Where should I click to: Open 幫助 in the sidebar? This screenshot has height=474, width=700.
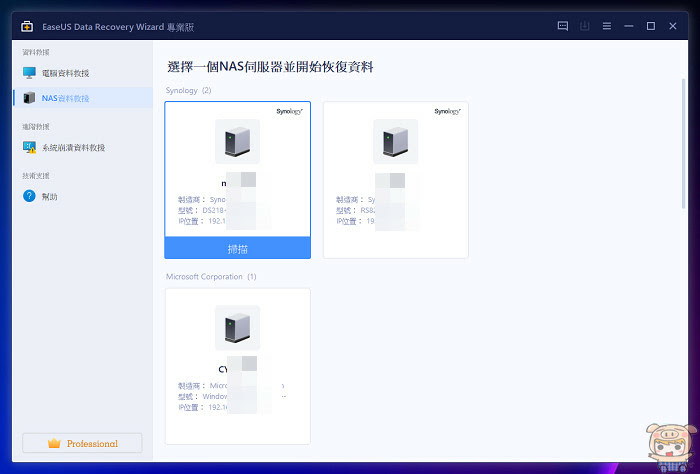[83, 196]
